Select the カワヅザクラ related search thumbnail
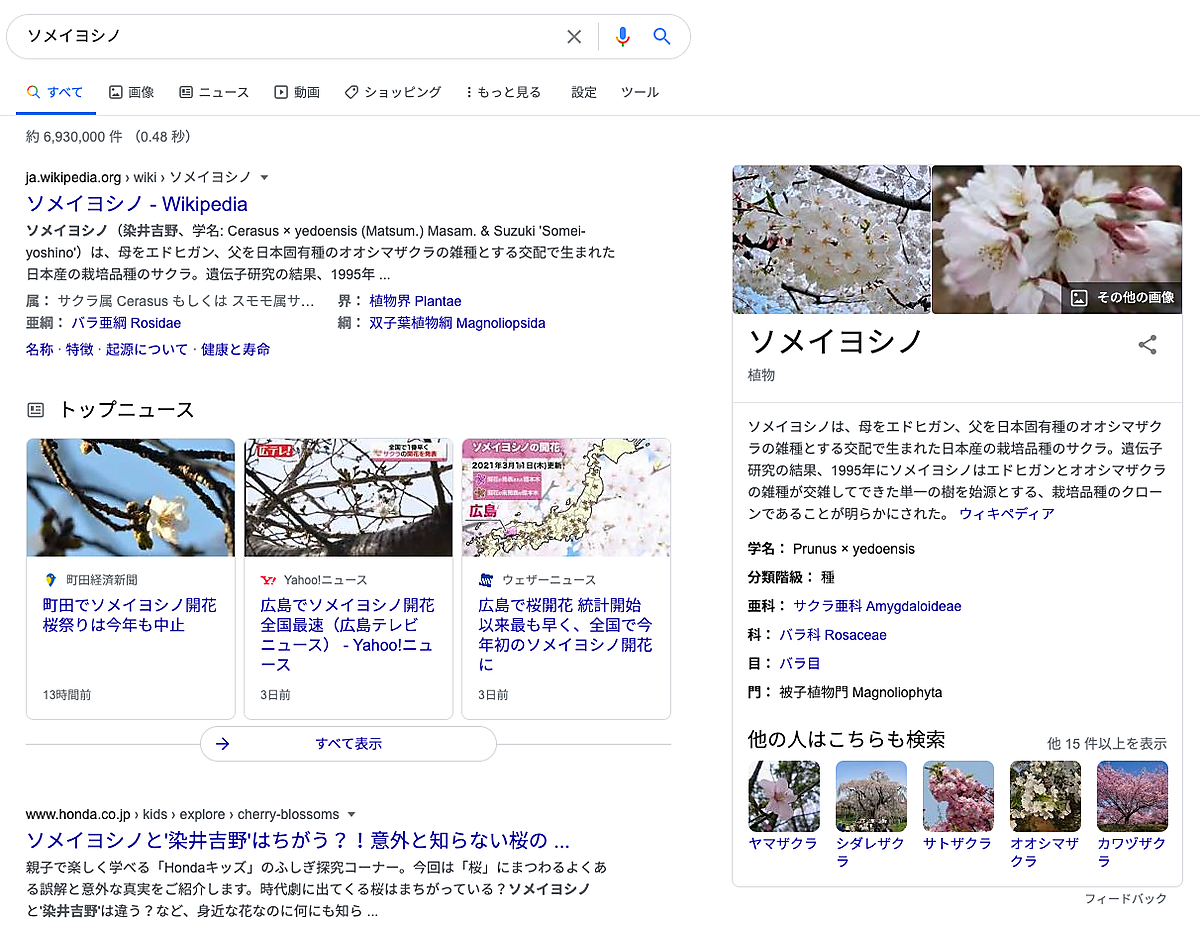Screen dimensions: 1200x927 (x=1132, y=796)
